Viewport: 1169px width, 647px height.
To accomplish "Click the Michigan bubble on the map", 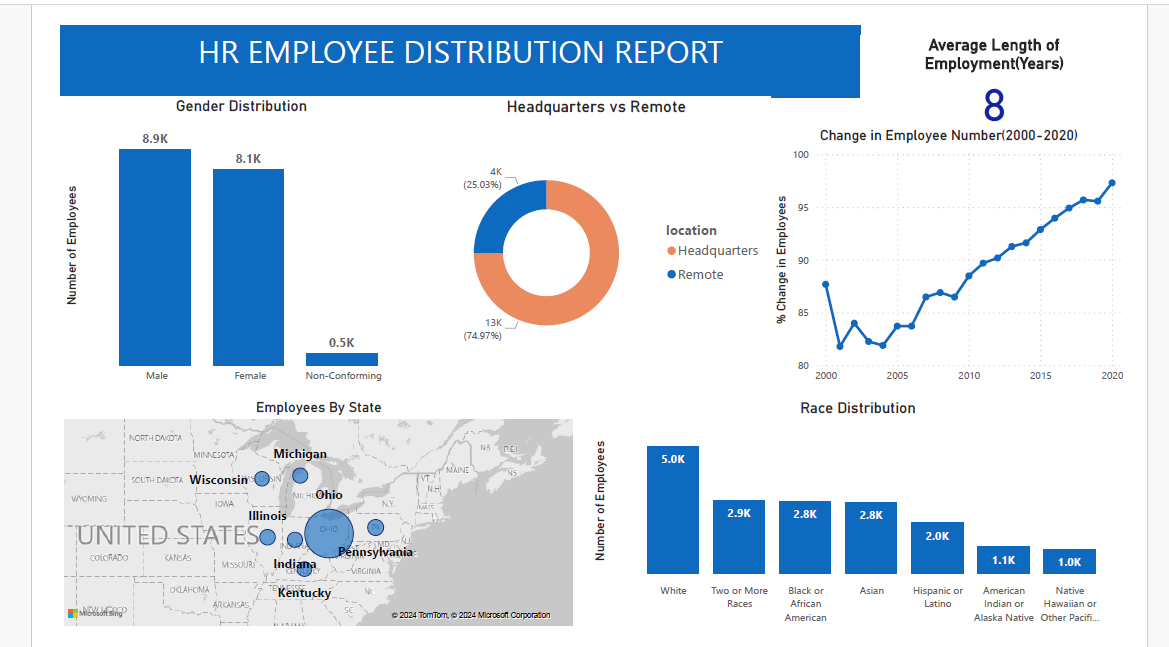I will (x=300, y=475).
